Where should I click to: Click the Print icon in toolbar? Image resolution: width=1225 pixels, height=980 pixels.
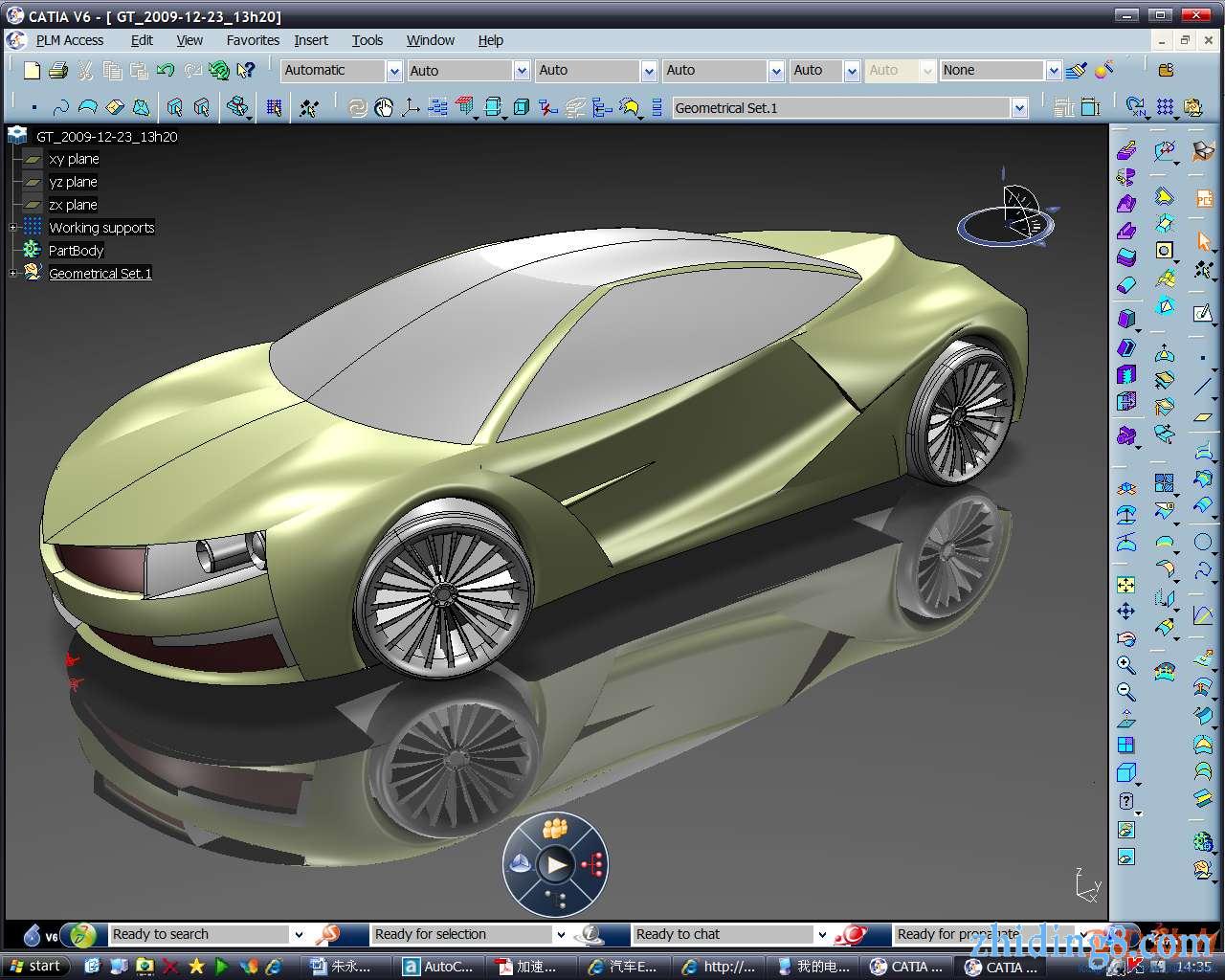click(58, 70)
